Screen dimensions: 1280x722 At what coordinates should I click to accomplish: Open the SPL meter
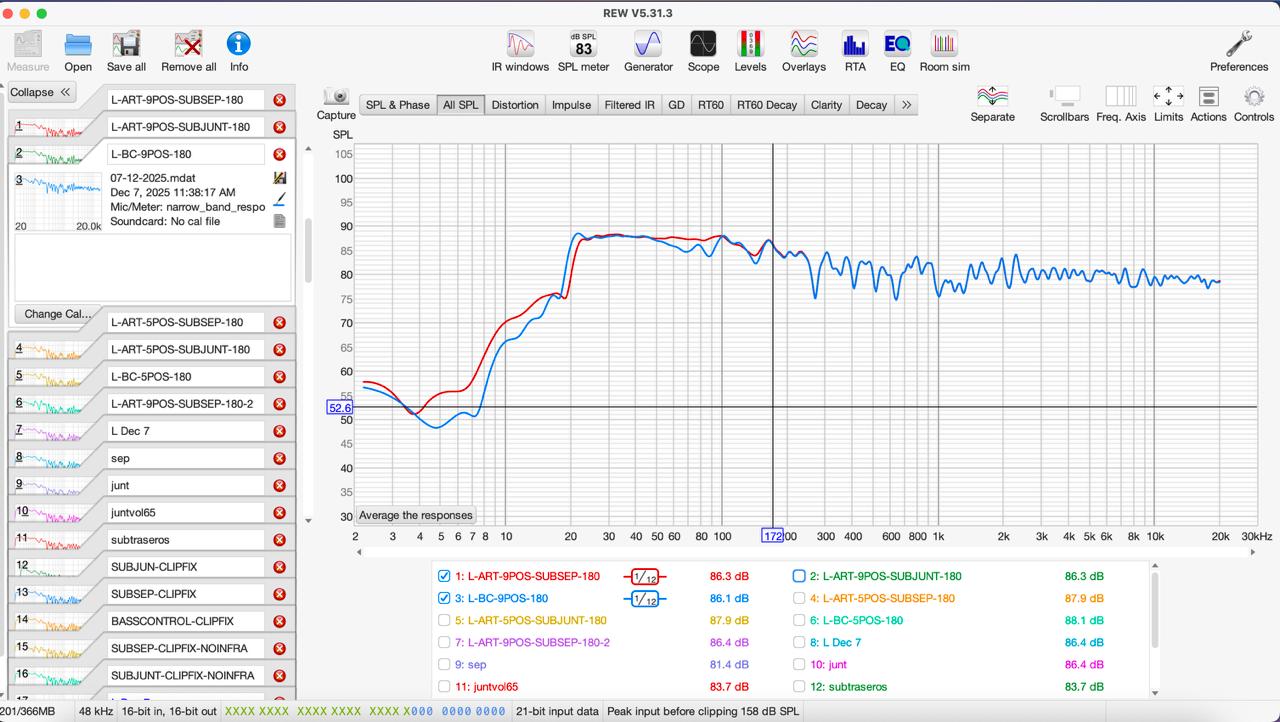[x=583, y=51]
